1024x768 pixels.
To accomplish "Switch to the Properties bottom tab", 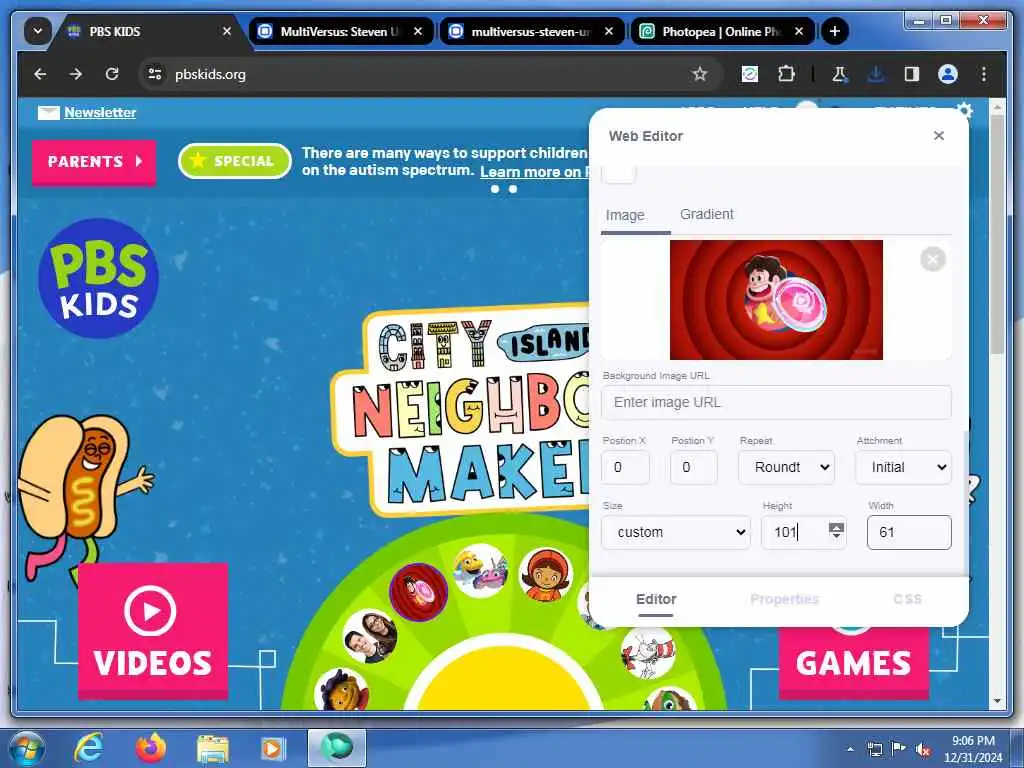I will (x=784, y=600).
